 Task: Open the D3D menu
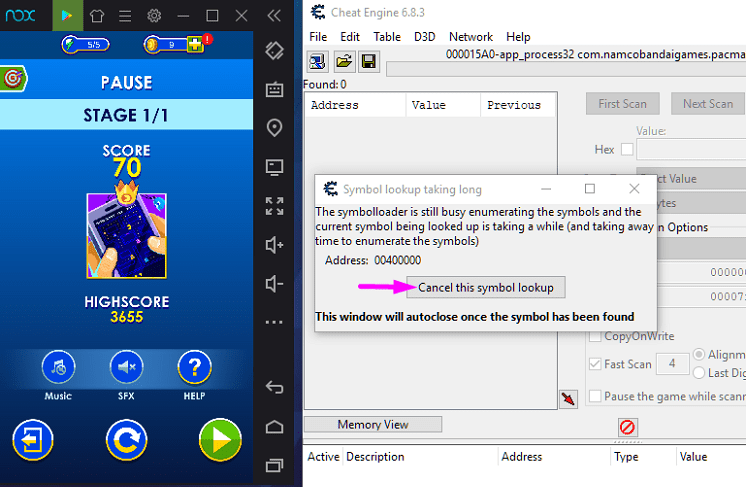424,37
